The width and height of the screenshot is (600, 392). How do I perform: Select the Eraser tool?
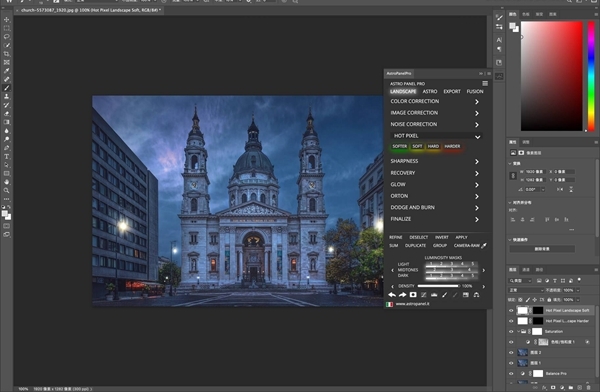pyautogui.click(x=7, y=114)
